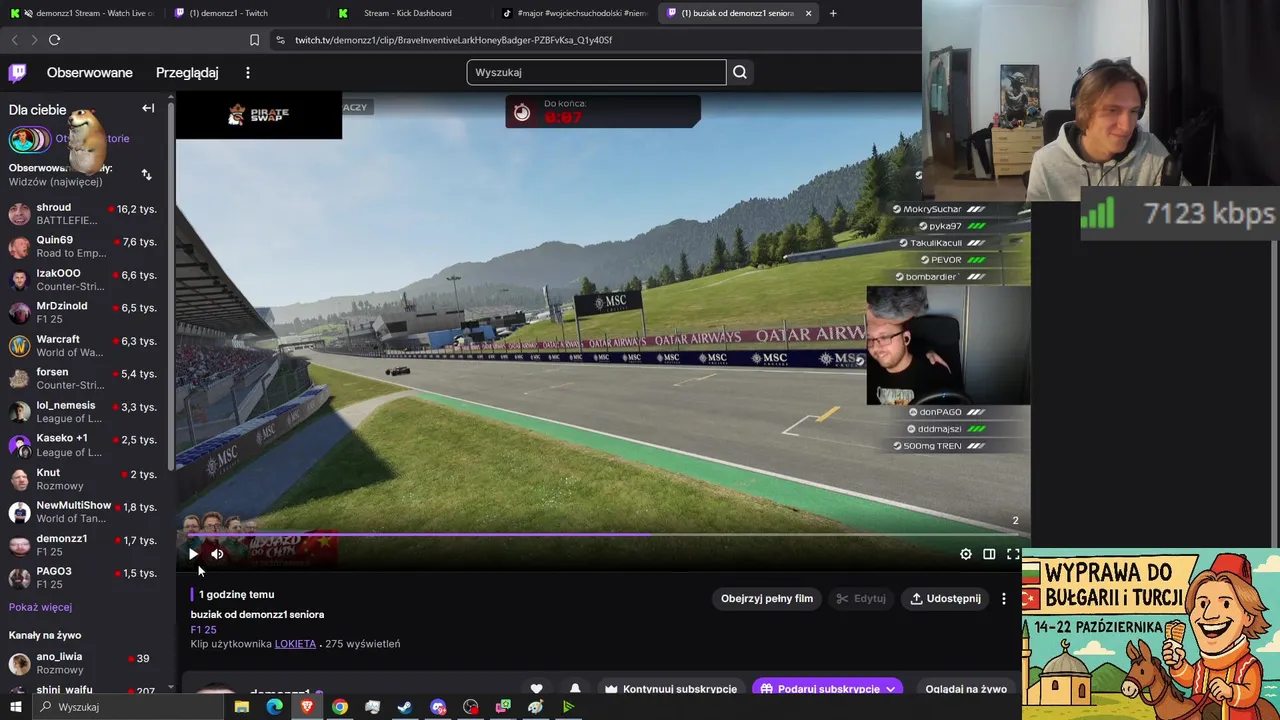Open File Explorer from taskbar

pyautogui.click(x=241, y=707)
